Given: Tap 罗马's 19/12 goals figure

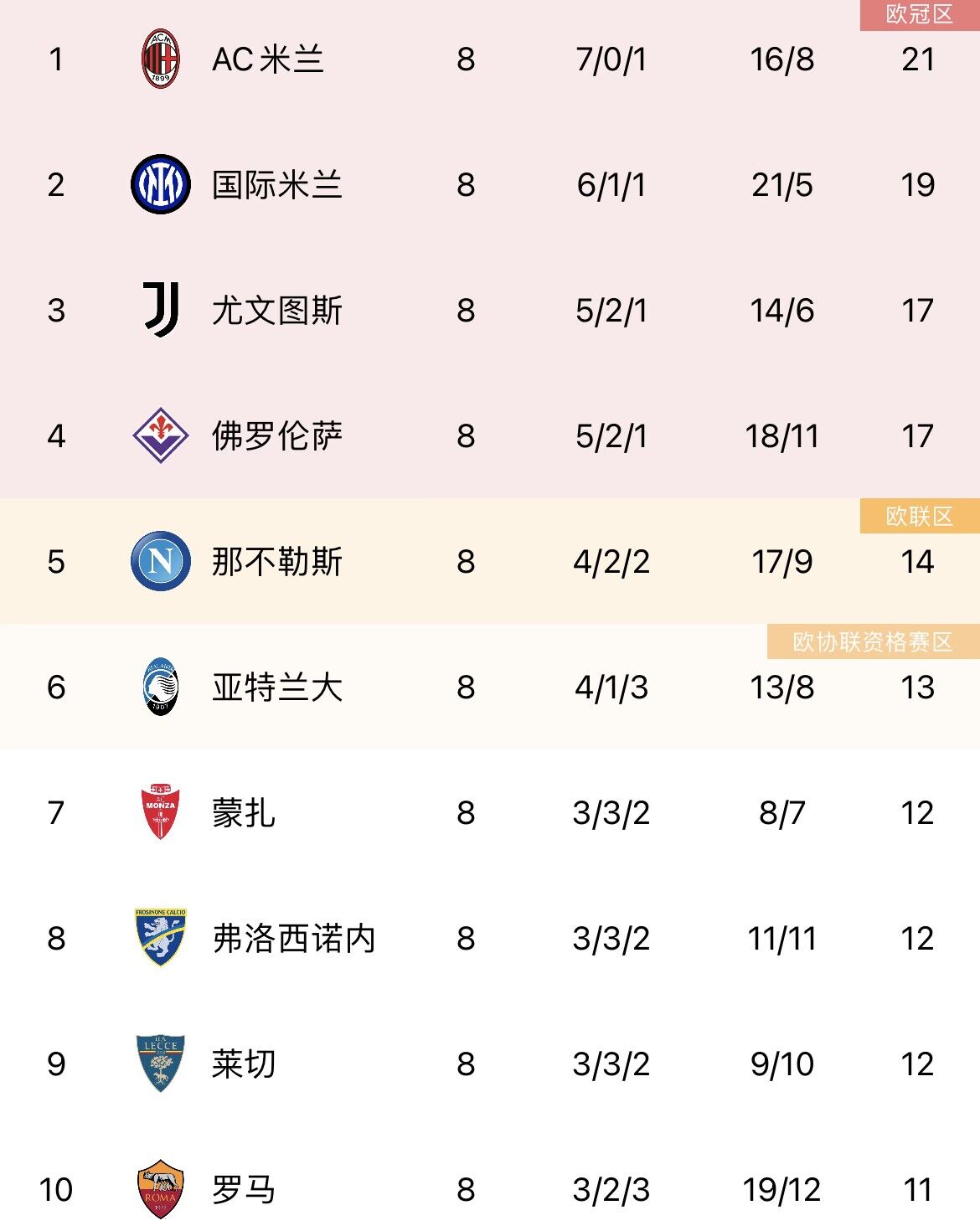Looking at the screenshot, I should pyautogui.click(x=781, y=1190).
